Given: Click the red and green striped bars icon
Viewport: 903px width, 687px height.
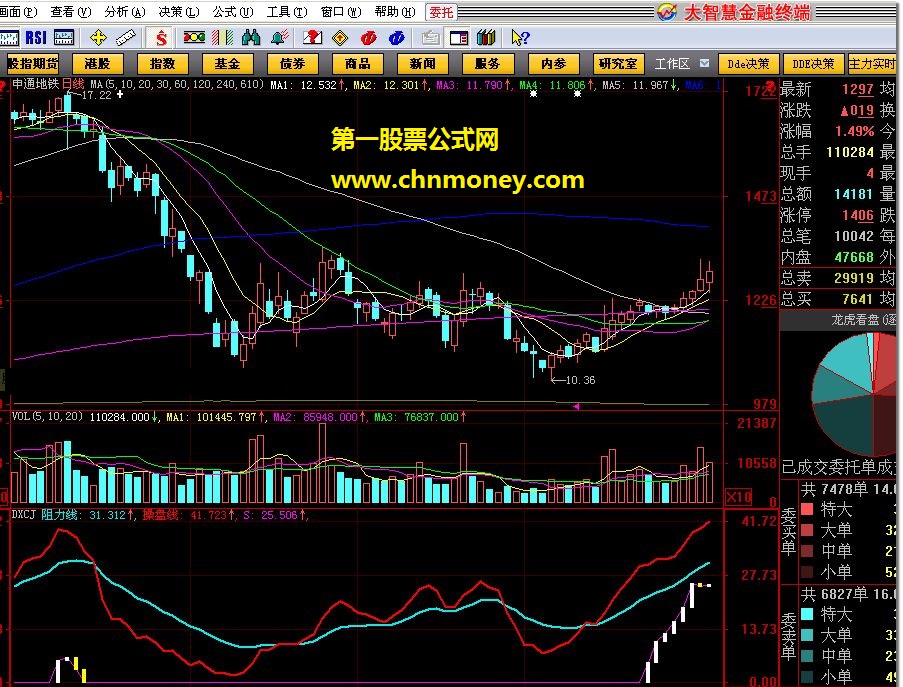Looking at the screenshot, I should 222,38.
